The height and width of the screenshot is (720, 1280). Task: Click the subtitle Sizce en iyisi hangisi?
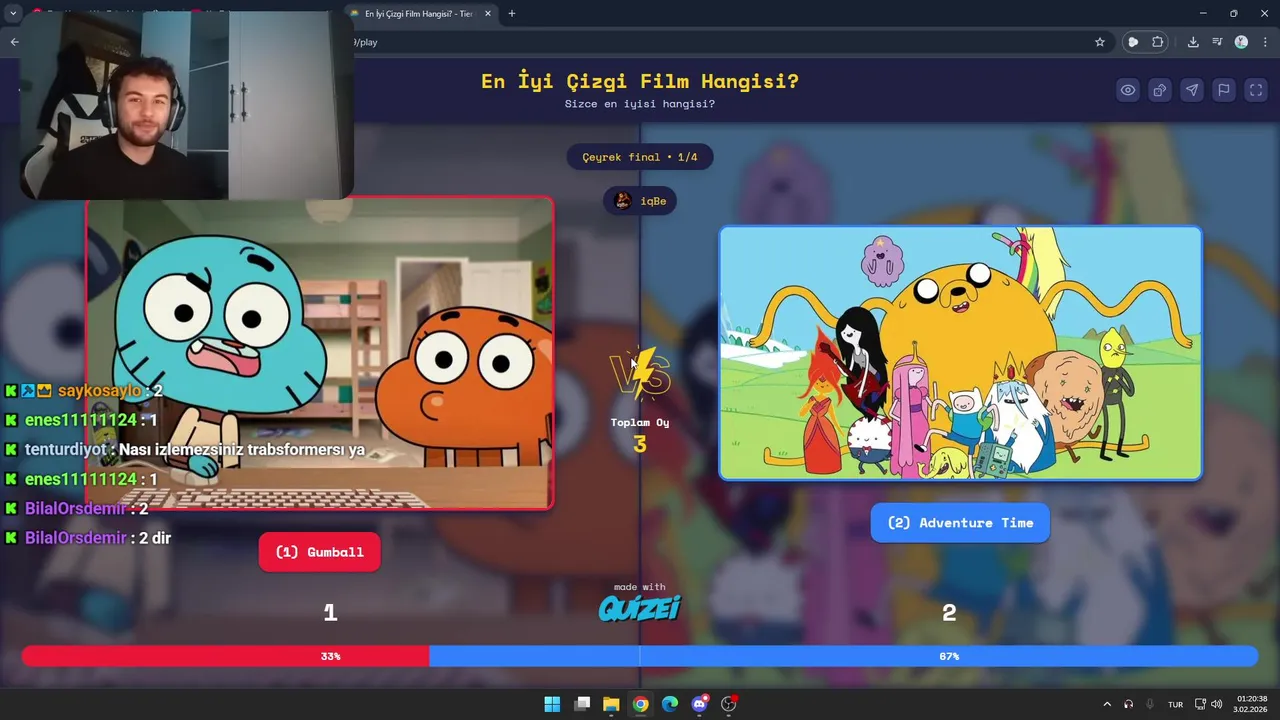pos(640,104)
